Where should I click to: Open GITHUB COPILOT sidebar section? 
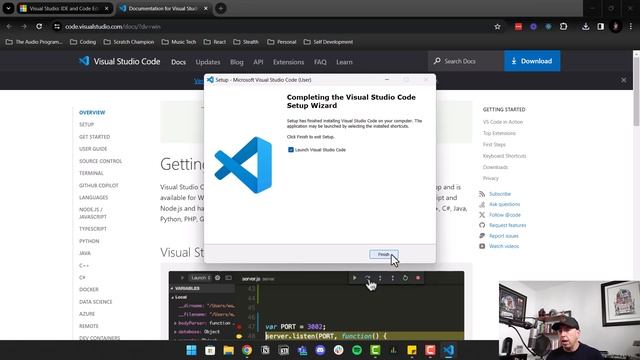pos(99,185)
